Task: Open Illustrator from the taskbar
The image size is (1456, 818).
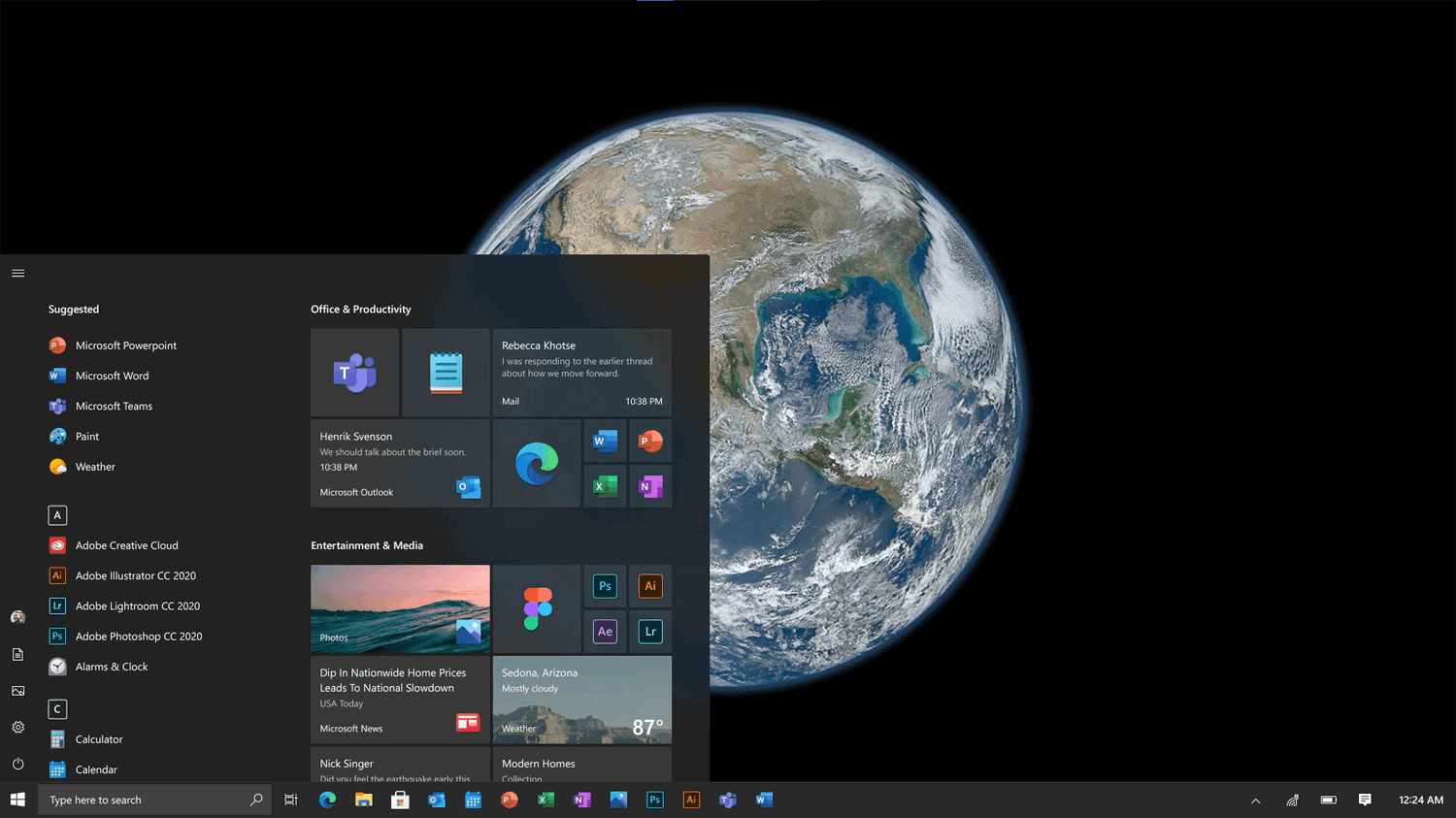Action: tap(691, 800)
